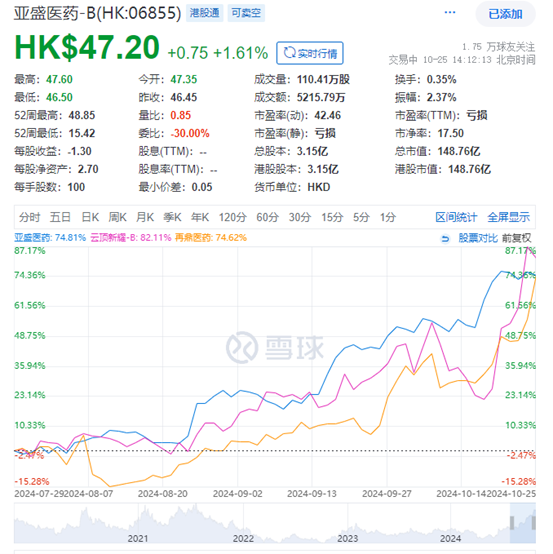
Task: Click 2023 on the overview timeline
Action: coord(348,538)
